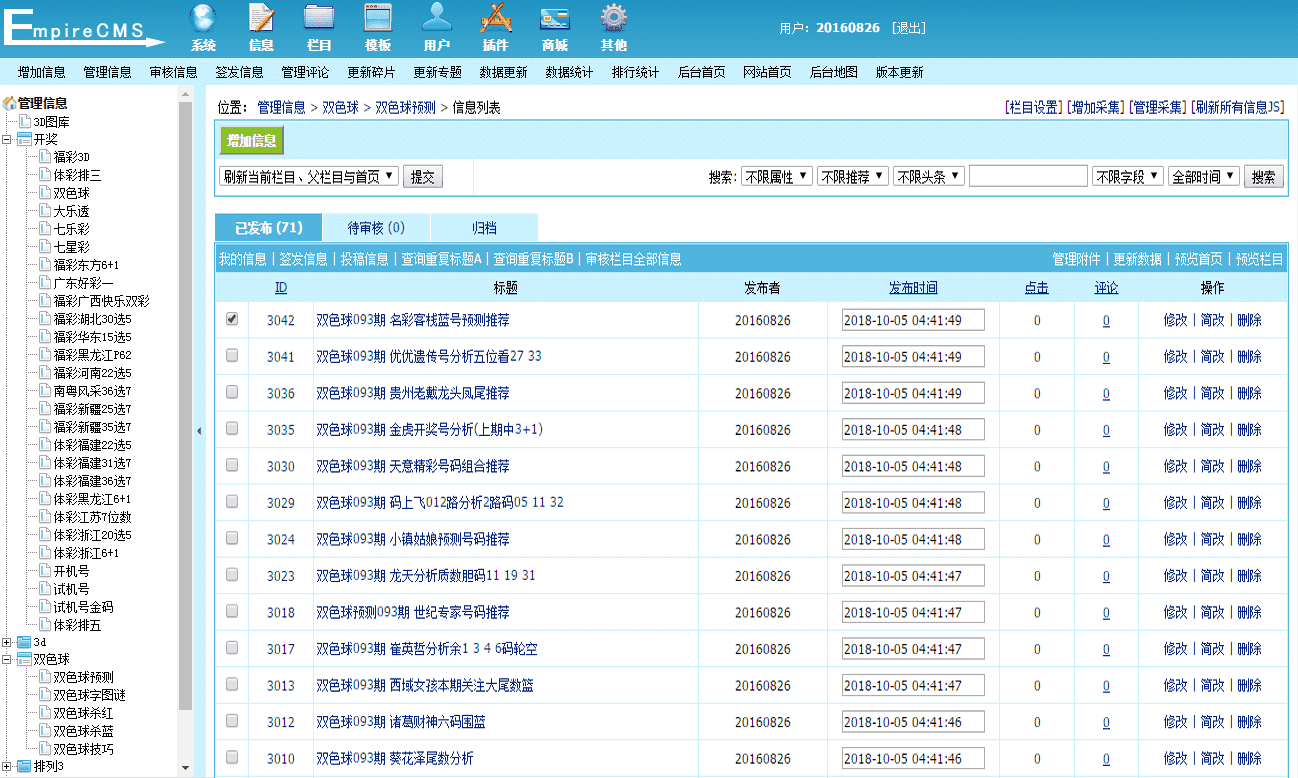Click 删除 link for row 3041
This screenshot has width=1298, height=778.
[x=1249, y=357]
